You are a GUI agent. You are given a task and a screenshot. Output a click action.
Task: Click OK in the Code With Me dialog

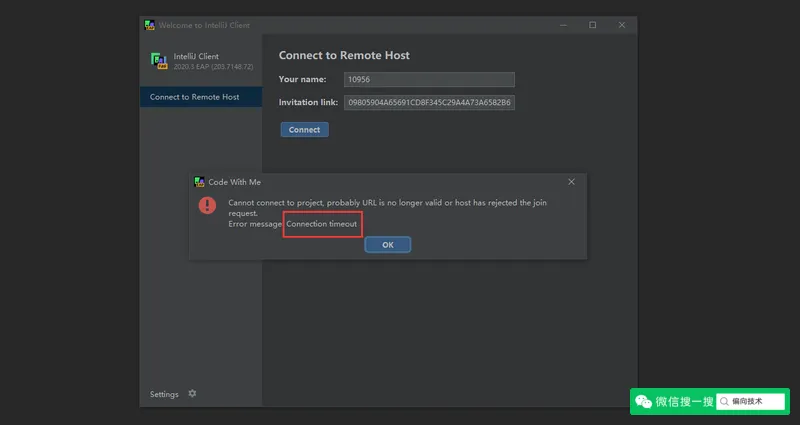(387, 245)
